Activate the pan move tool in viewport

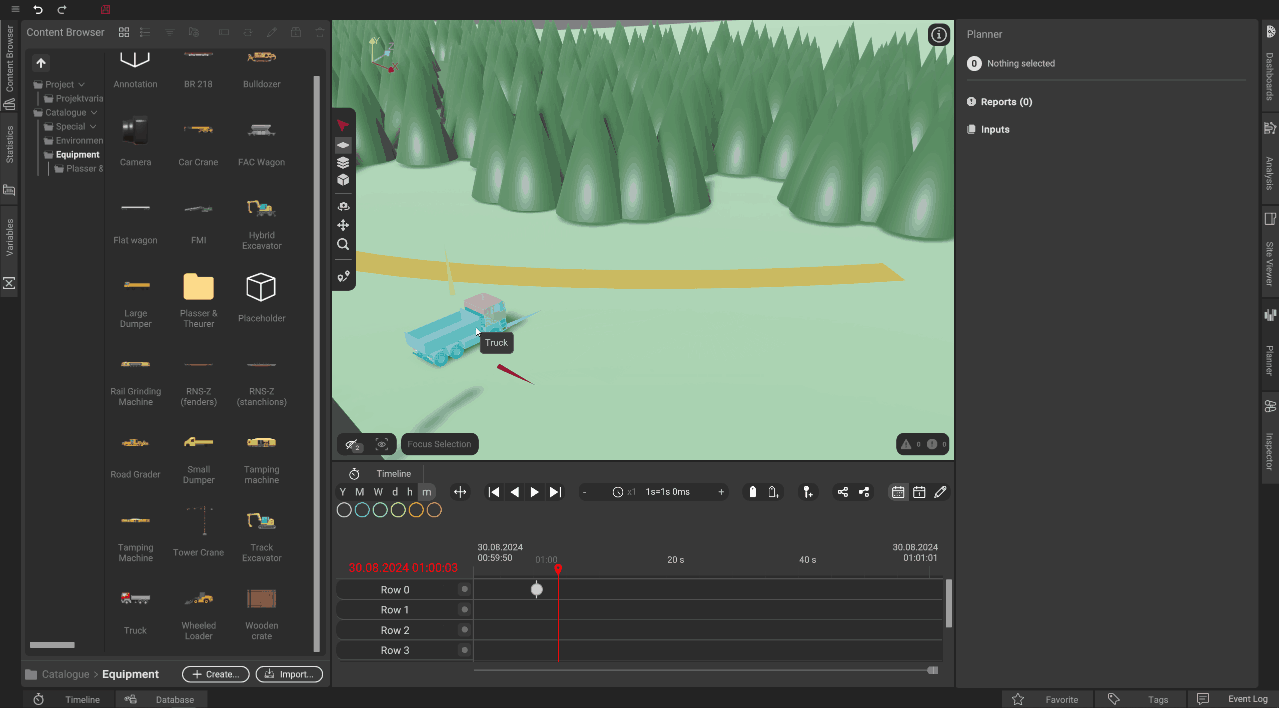point(343,225)
